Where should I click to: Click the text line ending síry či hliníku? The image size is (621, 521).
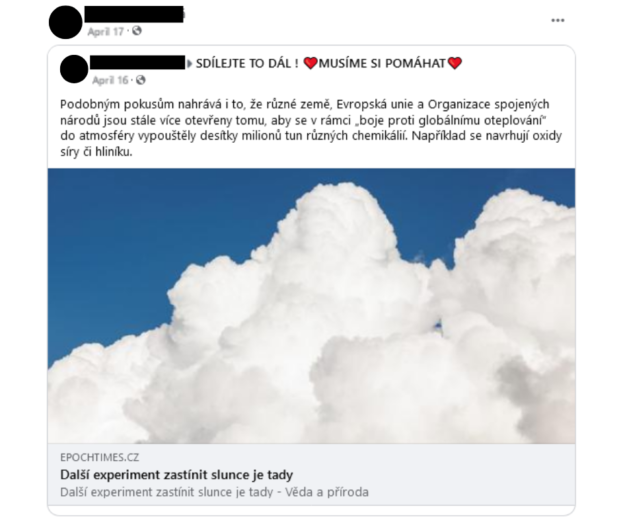pyautogui.click(x=96, y=152)
